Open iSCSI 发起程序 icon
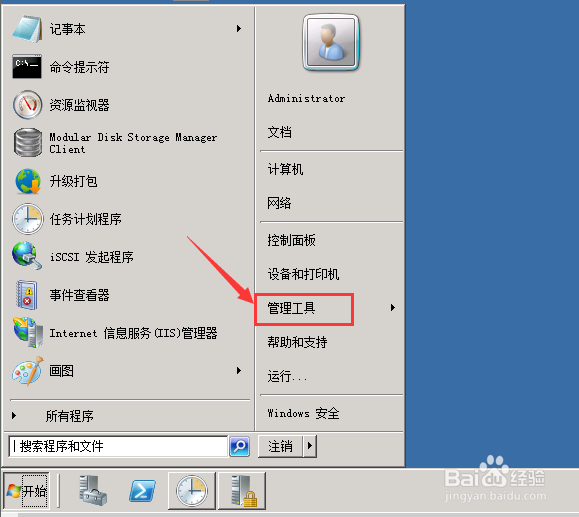579x517 pixels. 27,256
